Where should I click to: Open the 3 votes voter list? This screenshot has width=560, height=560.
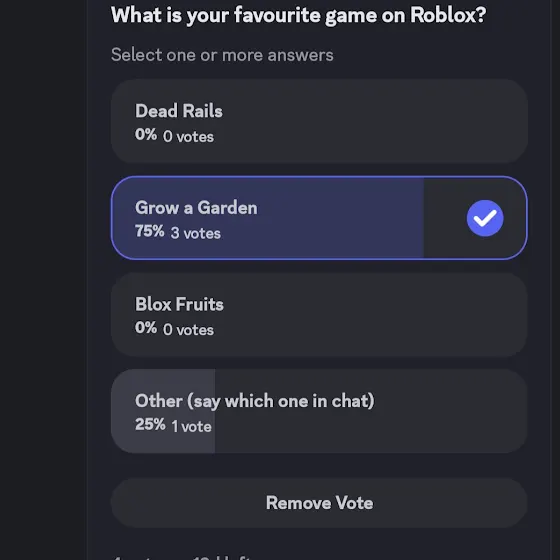195,233
